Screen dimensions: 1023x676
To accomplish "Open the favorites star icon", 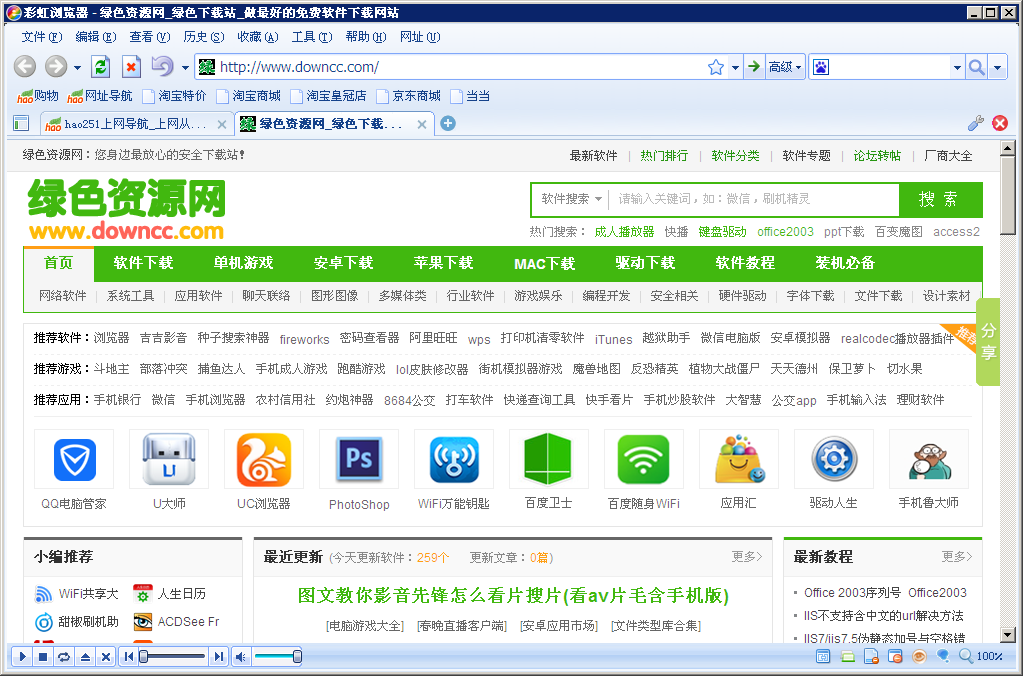I will (x=716, y=66).
